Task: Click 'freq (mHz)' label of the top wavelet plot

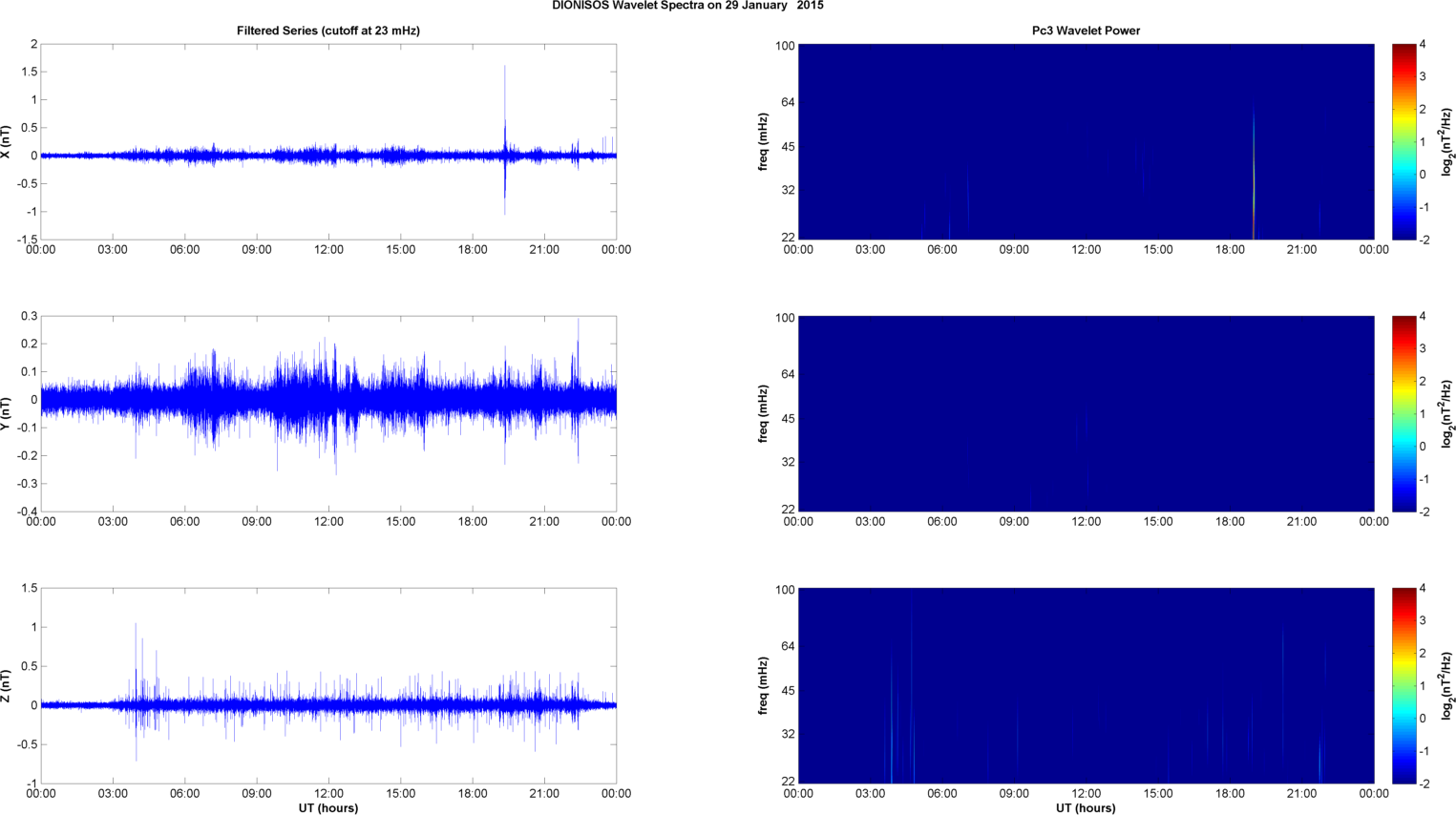Action: pos(764,141)
